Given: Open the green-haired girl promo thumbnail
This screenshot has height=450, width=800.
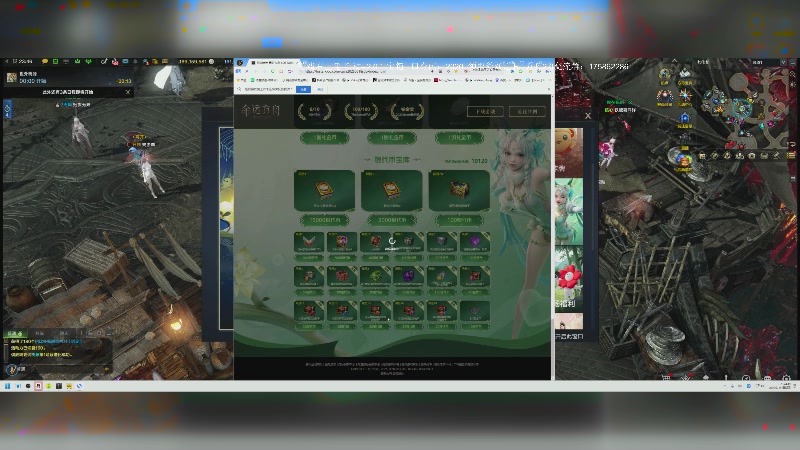Looking at the screenshot, I should tap(569, 211).
